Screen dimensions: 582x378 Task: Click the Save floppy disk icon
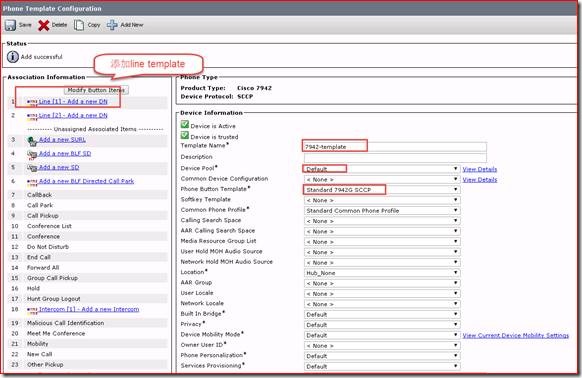pos(10,25)
